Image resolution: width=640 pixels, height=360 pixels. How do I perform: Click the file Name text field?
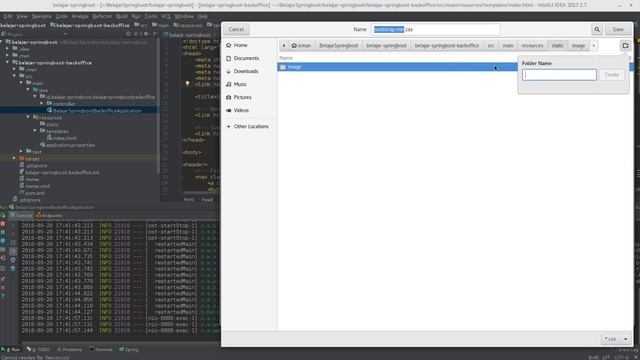point(435,29)
